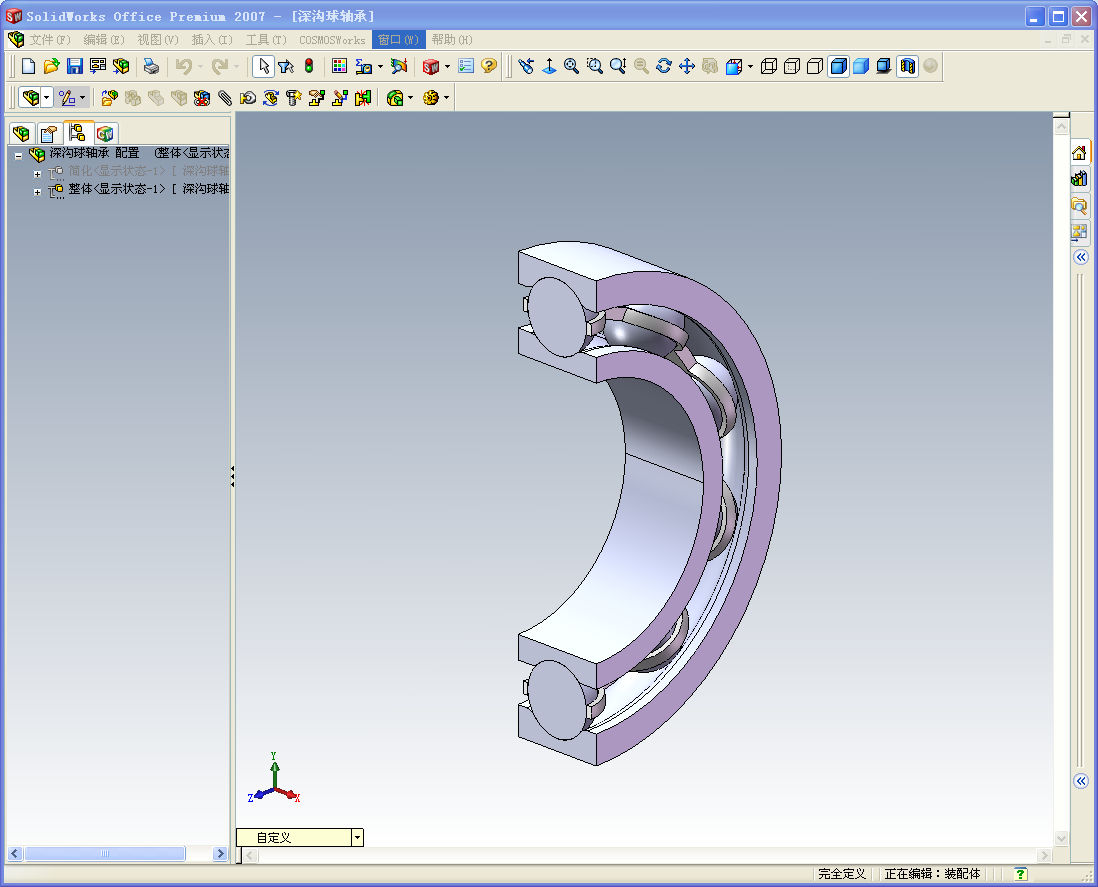Toggle Shaded With Edges display mode
Viewport: 1098px width, 887px height.
click(x=838, y=67)
